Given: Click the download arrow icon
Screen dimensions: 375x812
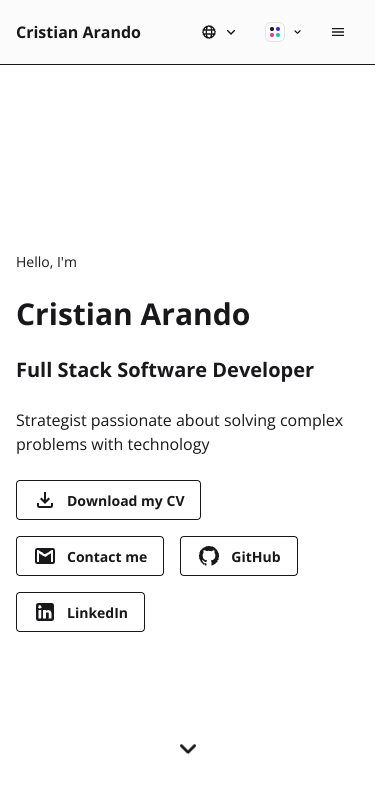Looking at the screenshot, I should [x=45, y=500].
